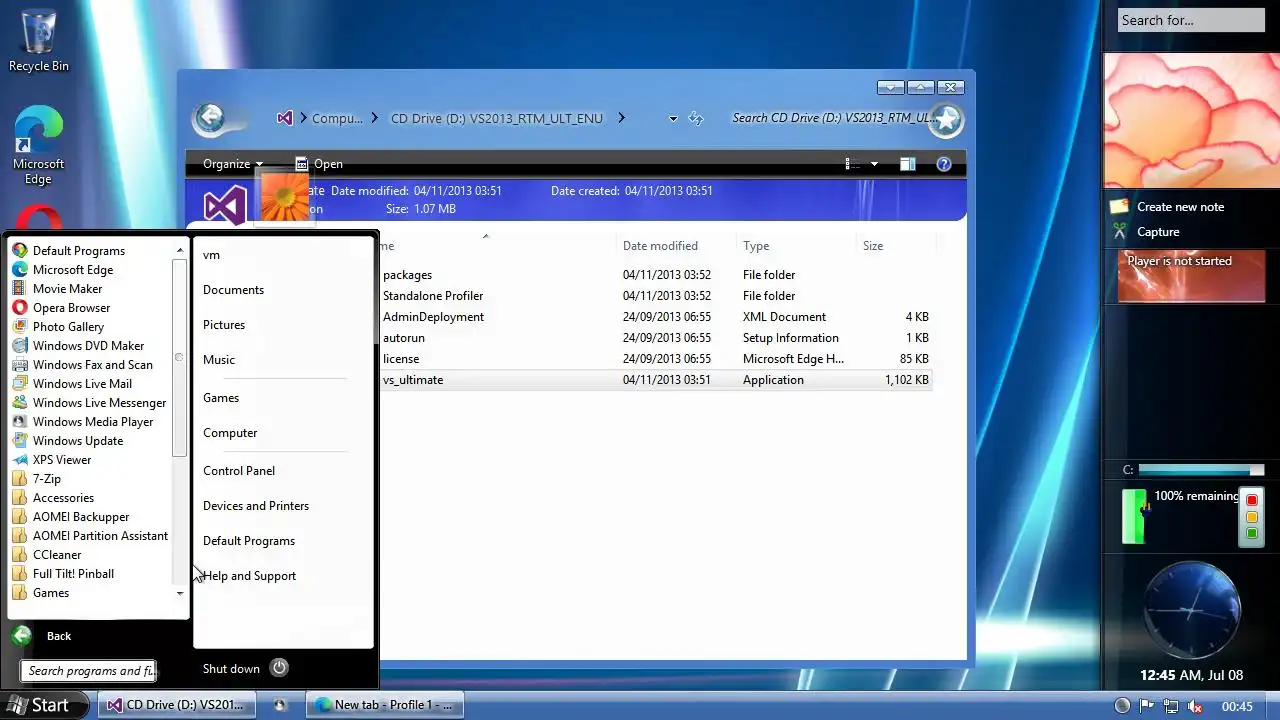Screen dimensions: 1280x720
Task: Click the programs list scrollbar
Action: click(x=179, y=358)
